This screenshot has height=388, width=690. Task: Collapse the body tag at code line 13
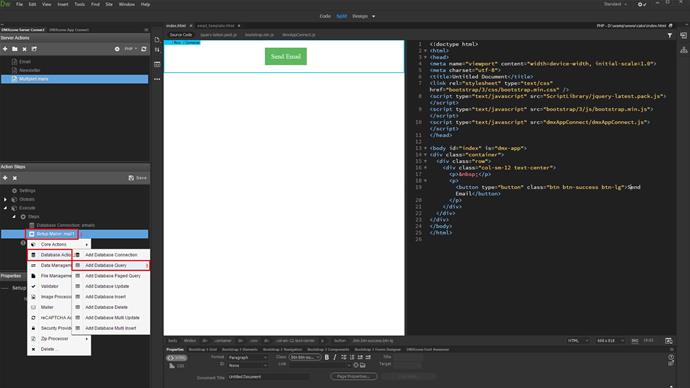coord(425,148)
